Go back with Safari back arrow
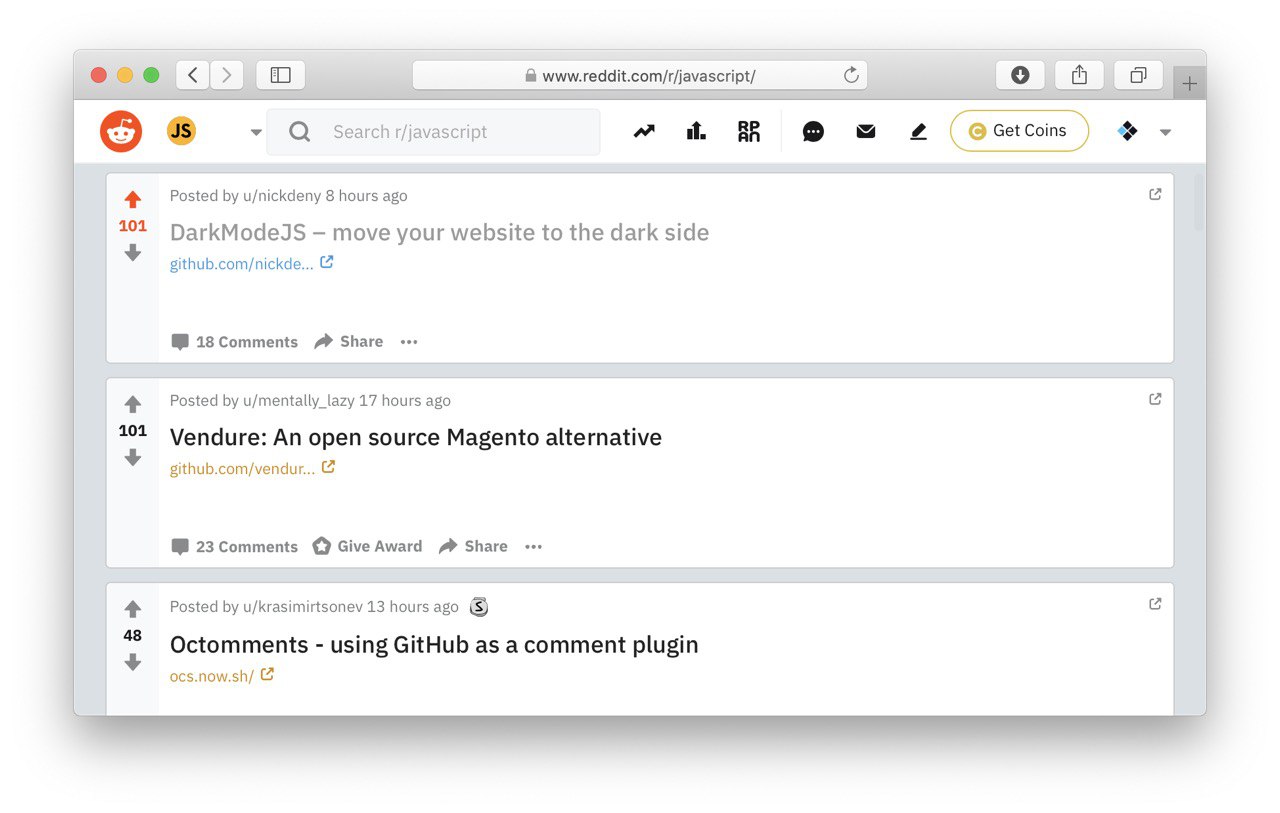Image resolution: width=1280 pixels, height=813 pixels. (x=193, y=75)
